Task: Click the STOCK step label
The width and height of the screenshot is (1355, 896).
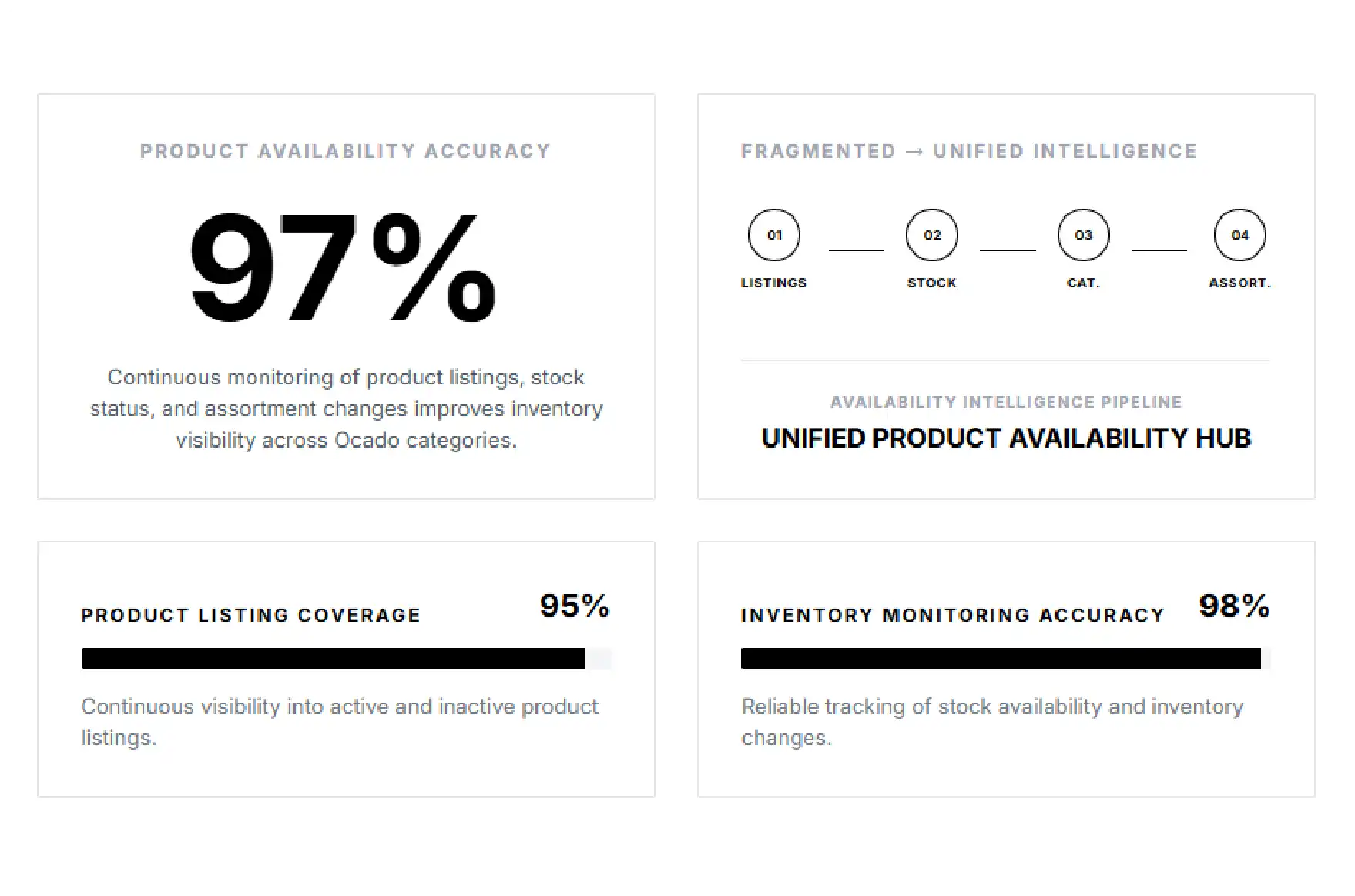Action: [931, 283]
